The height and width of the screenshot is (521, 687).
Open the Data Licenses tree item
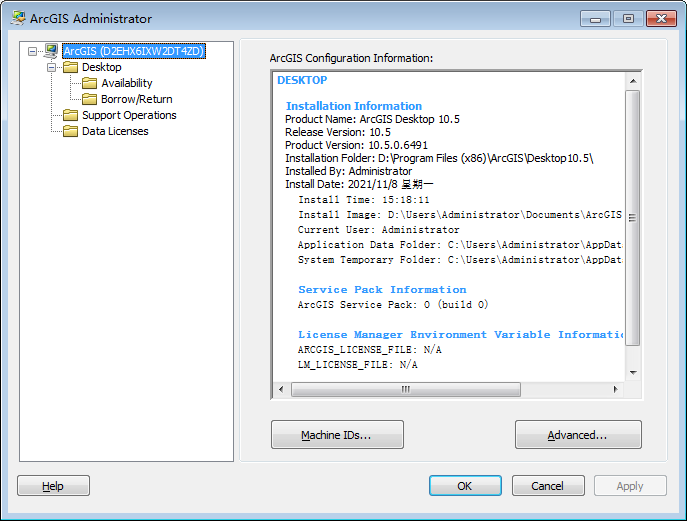tap(115, 131)
